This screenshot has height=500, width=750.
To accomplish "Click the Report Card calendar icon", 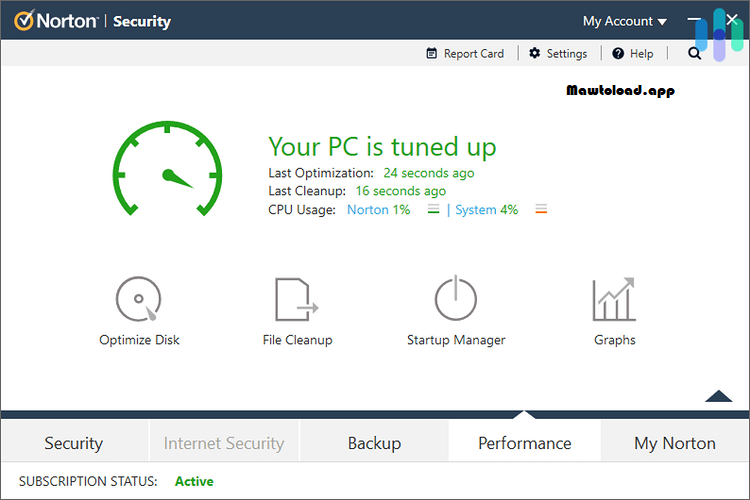I will click(431, 53).
